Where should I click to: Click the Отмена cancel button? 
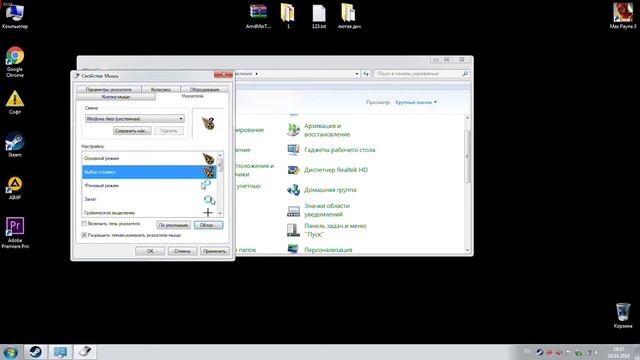(182, 251)
